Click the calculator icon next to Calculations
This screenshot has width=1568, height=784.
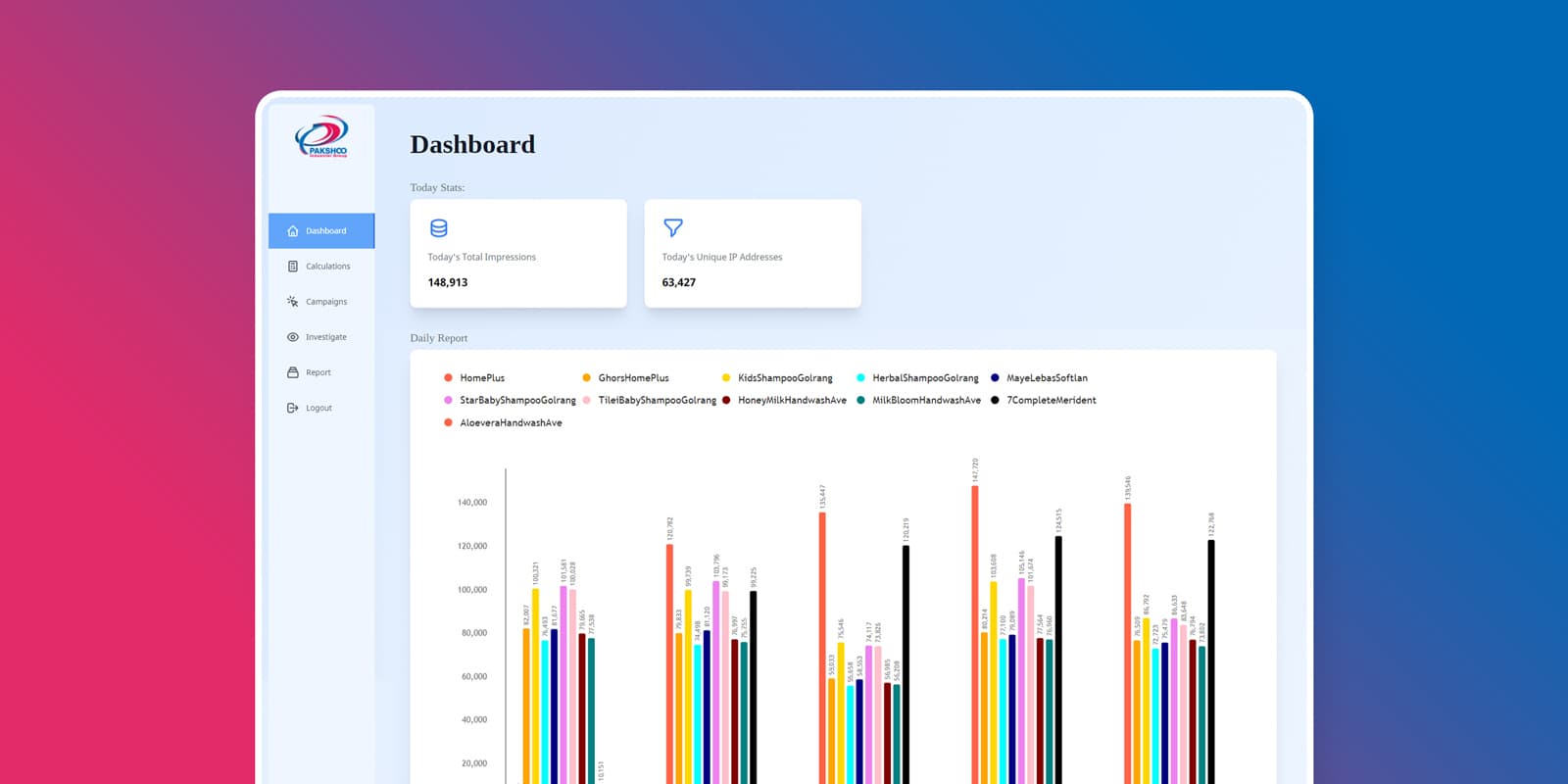pos(293,267)
